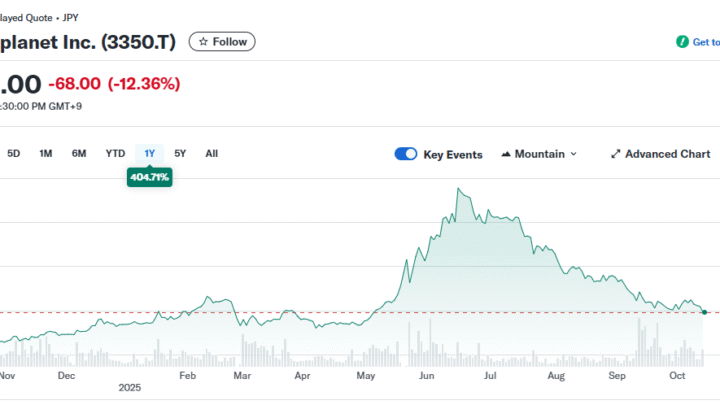
Task: Click the Sep label on the time axis
Action: pyautogui.click(x=617, y=376)
